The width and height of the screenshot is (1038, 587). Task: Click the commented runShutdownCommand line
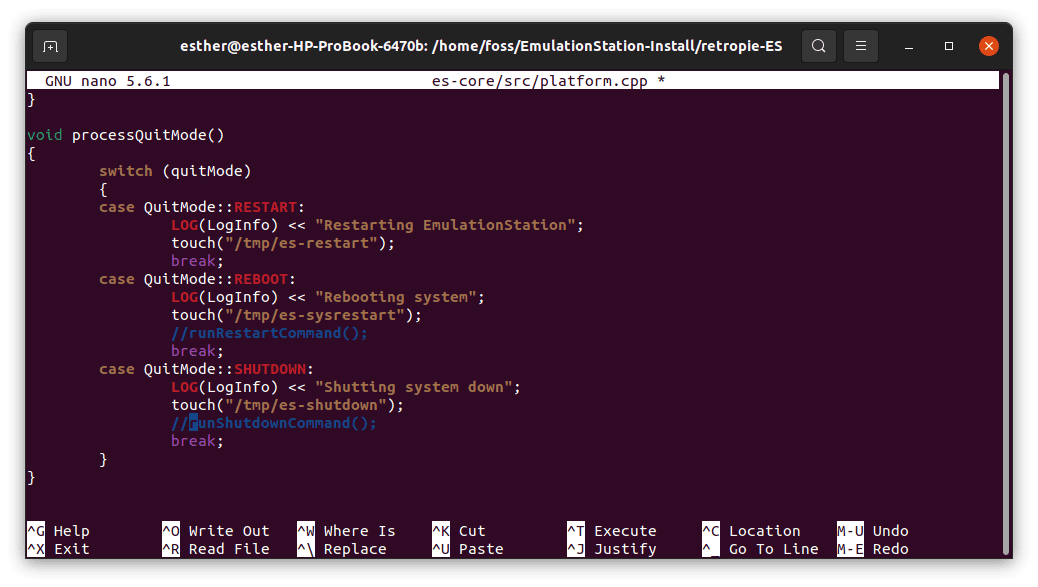click(273, 423)
